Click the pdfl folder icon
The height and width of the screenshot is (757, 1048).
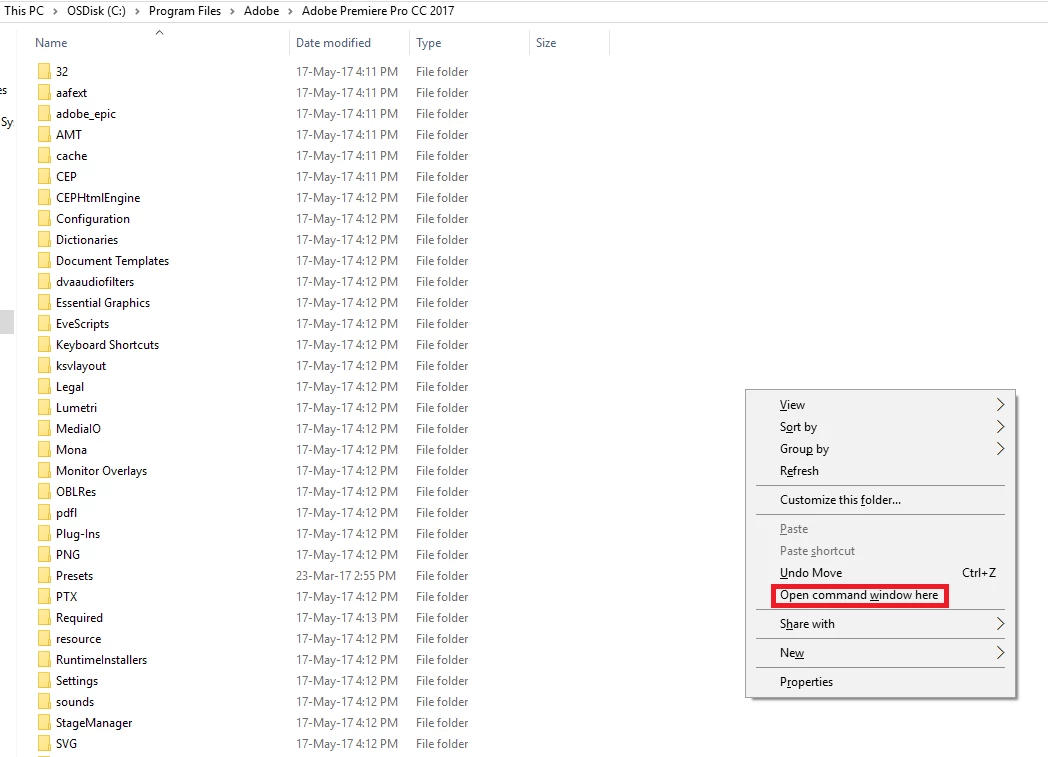(44, 512)
